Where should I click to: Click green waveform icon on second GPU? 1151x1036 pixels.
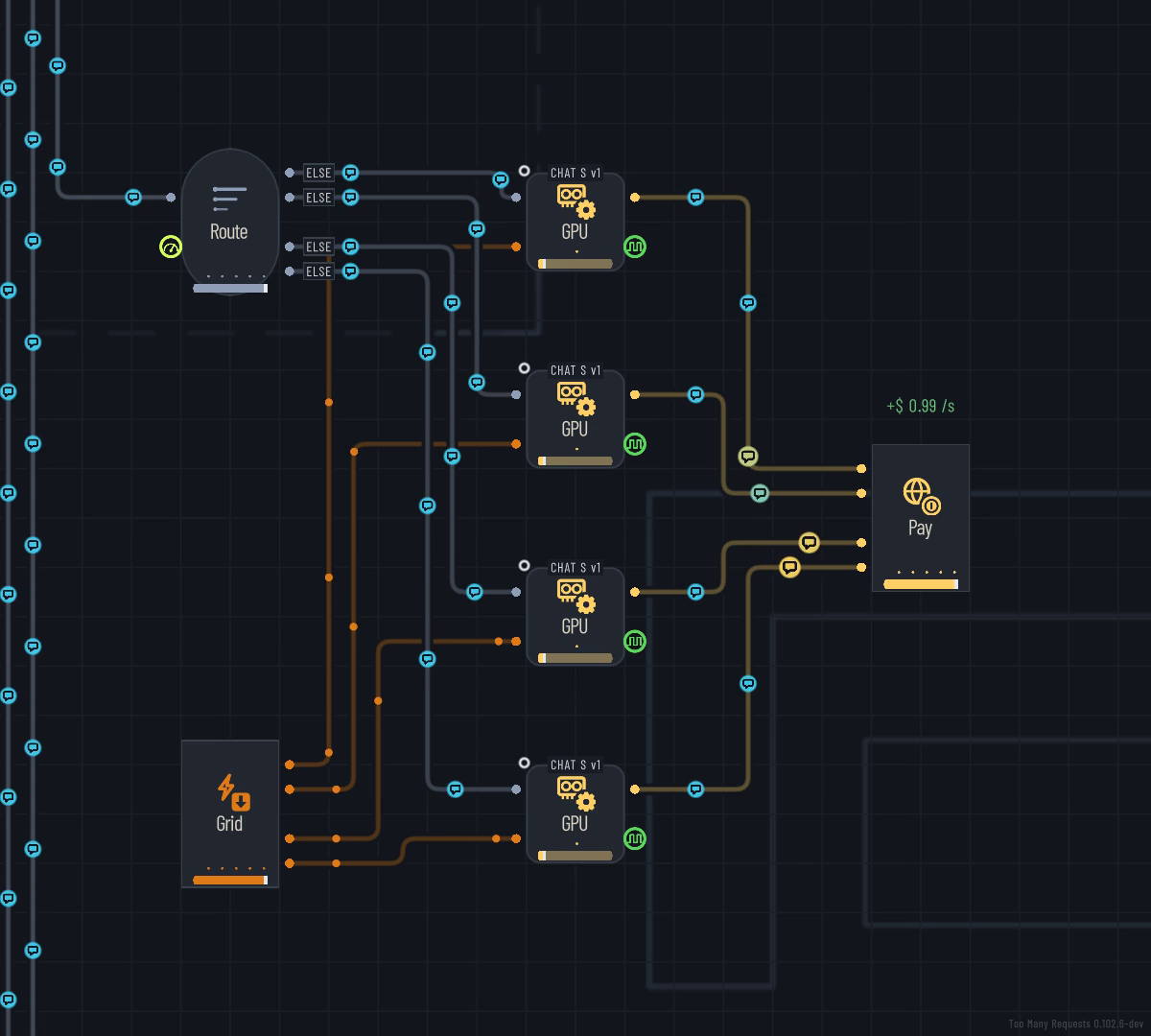pos(635,444)
